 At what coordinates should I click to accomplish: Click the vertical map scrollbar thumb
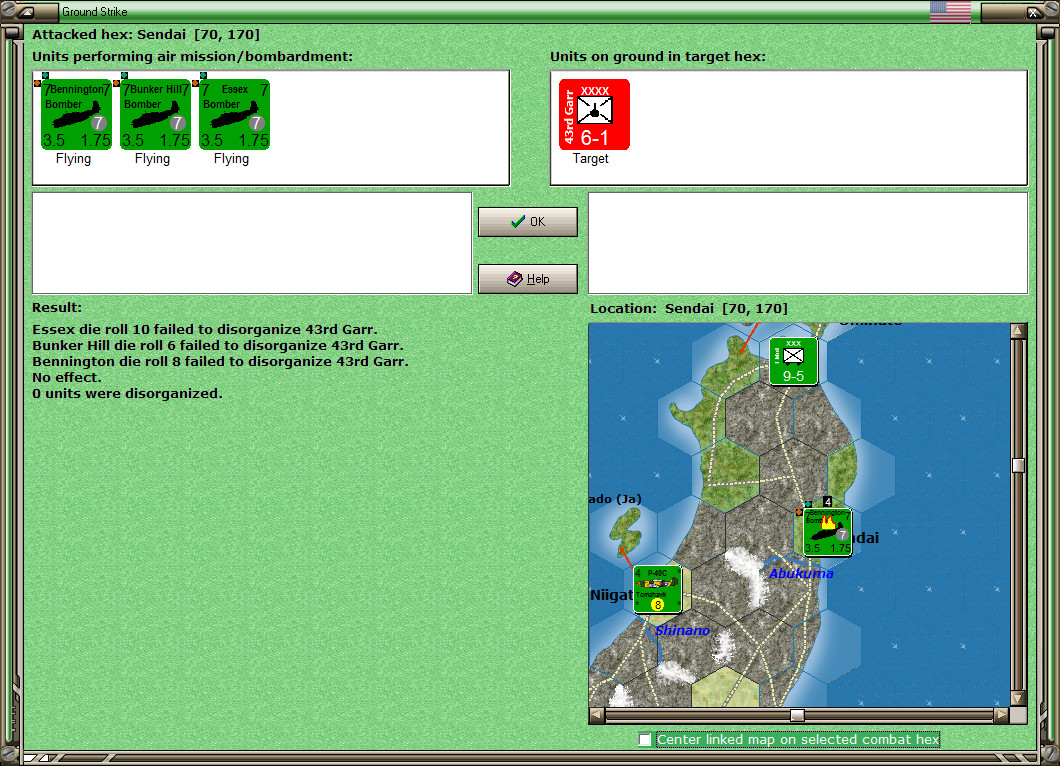pyautogui.click(x=1018, y=465)
